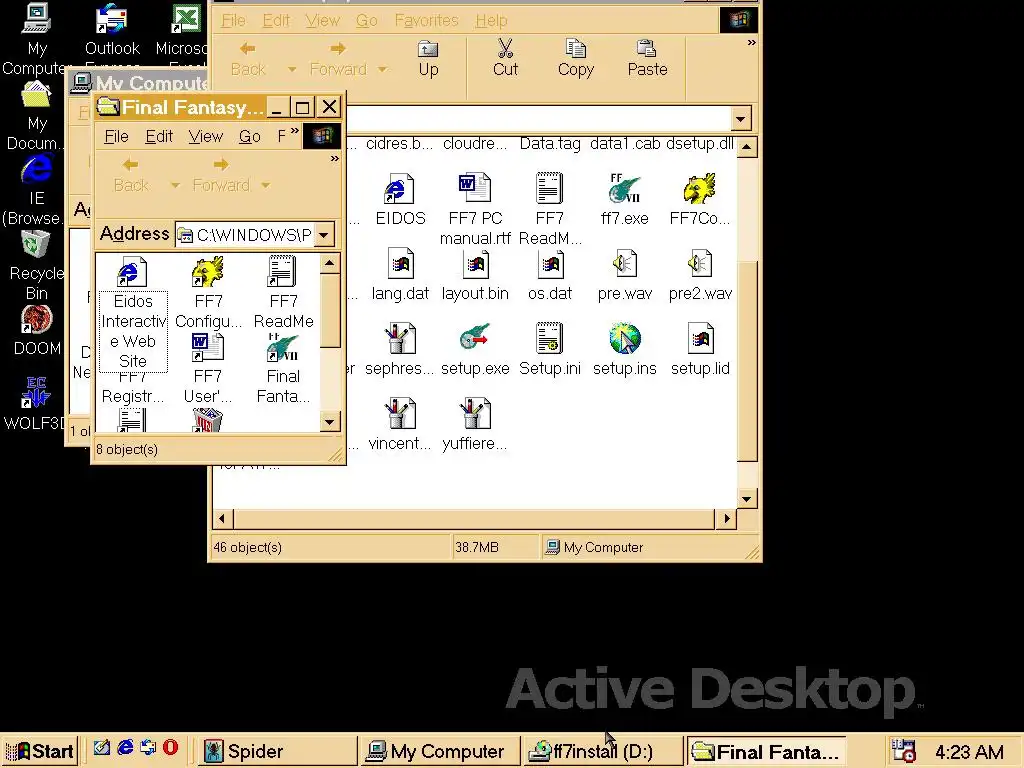
Task: Open Edit menu in Final Fantasy window
Action: point(159,136)
